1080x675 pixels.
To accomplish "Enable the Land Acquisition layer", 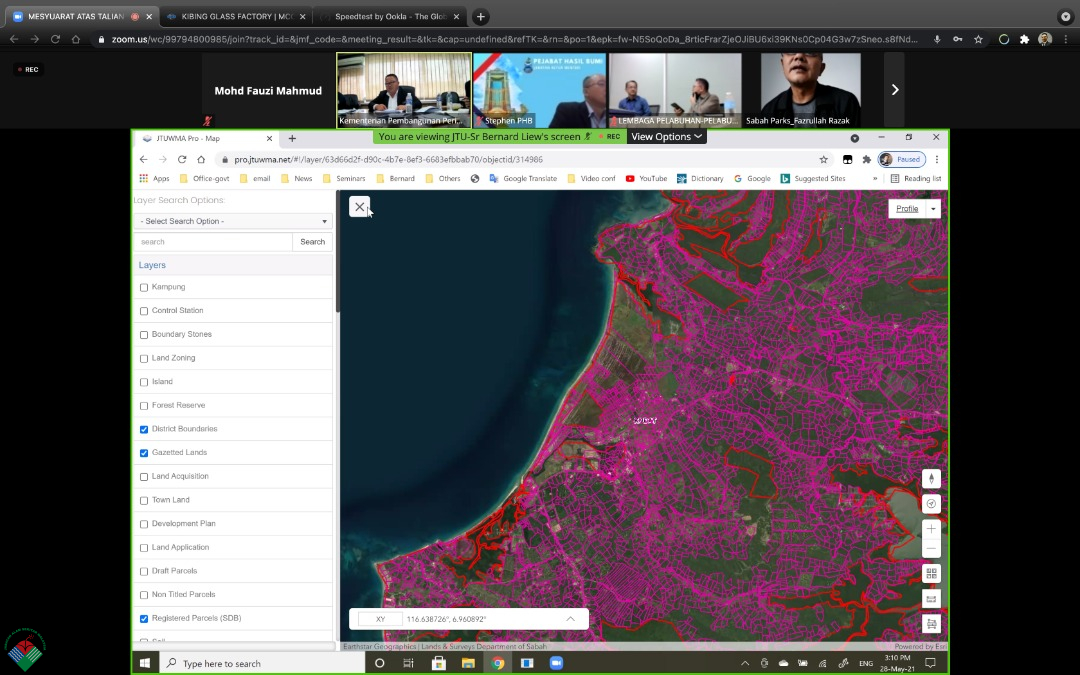I will [x=144, y=477].
